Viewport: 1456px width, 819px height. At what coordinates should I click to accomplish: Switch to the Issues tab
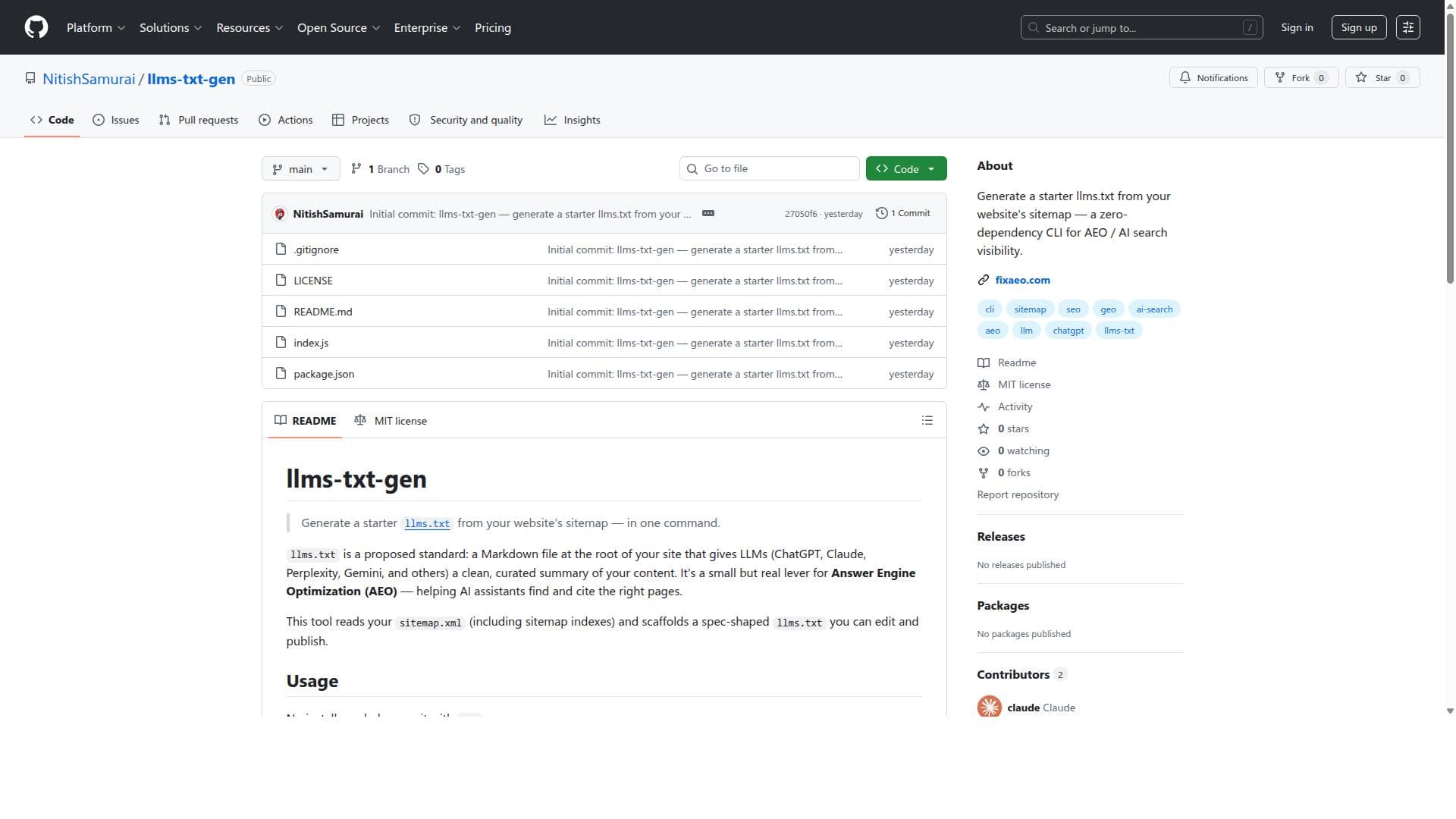pyautogui.click(x=116, y=120)
